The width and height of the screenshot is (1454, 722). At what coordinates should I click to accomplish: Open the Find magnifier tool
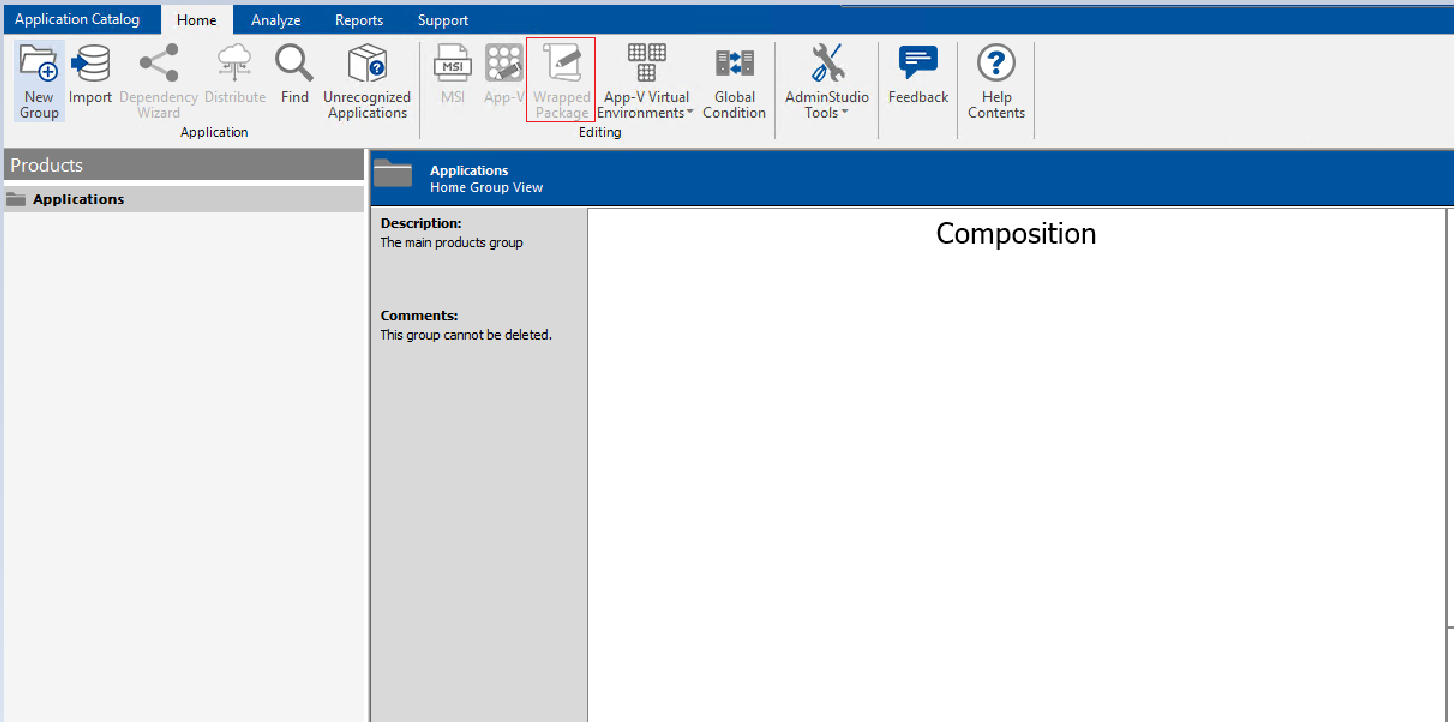[294, 65]
